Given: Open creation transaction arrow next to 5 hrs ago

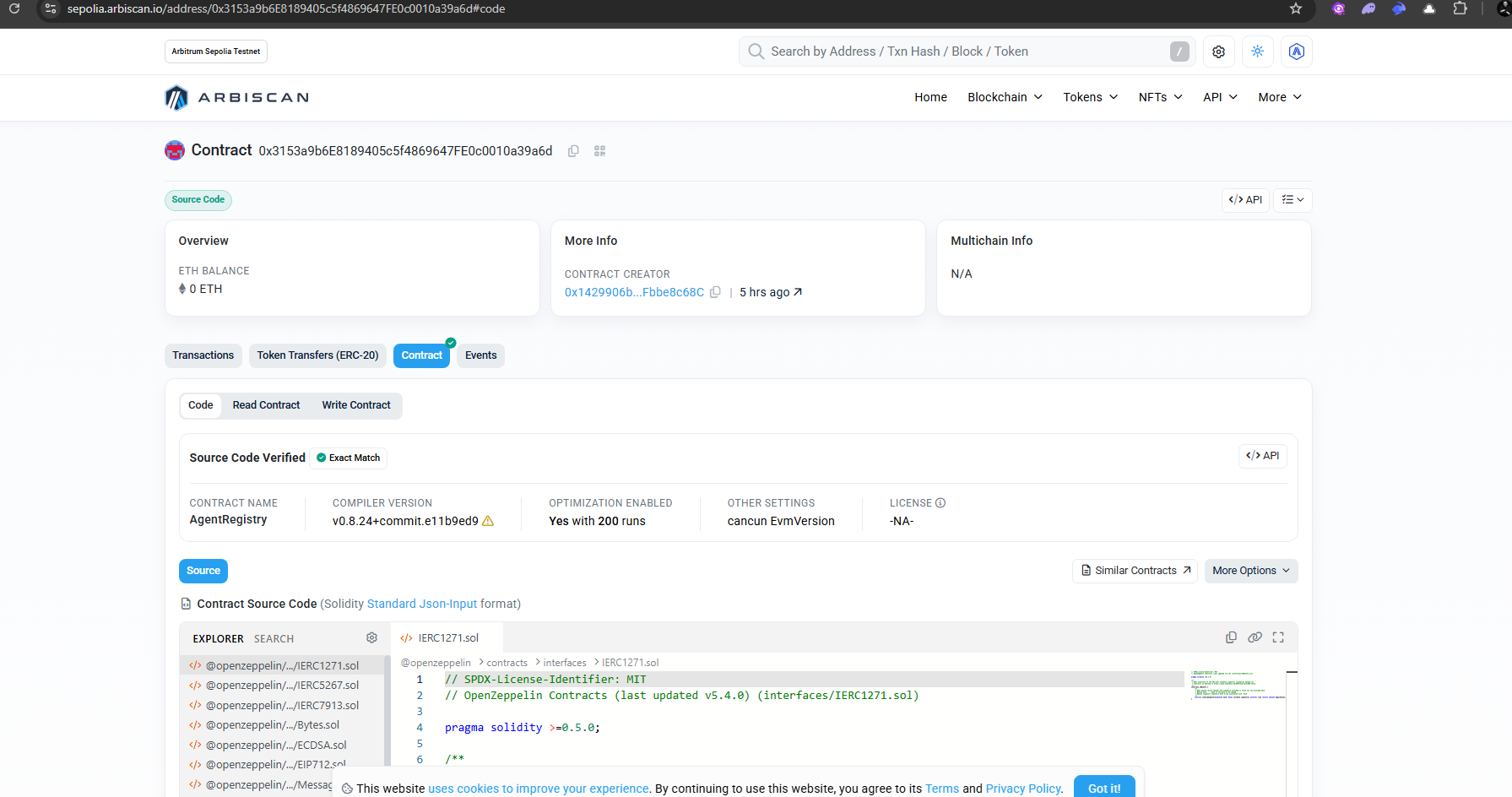Looking at the screenshot, I should click(x=798, y=292).
